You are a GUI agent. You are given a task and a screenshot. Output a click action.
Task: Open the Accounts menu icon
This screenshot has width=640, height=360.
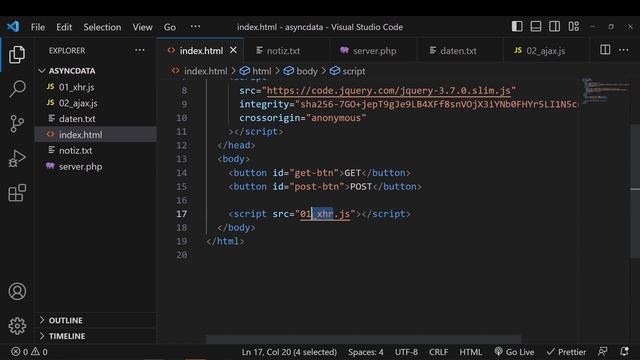click(17, 291)
